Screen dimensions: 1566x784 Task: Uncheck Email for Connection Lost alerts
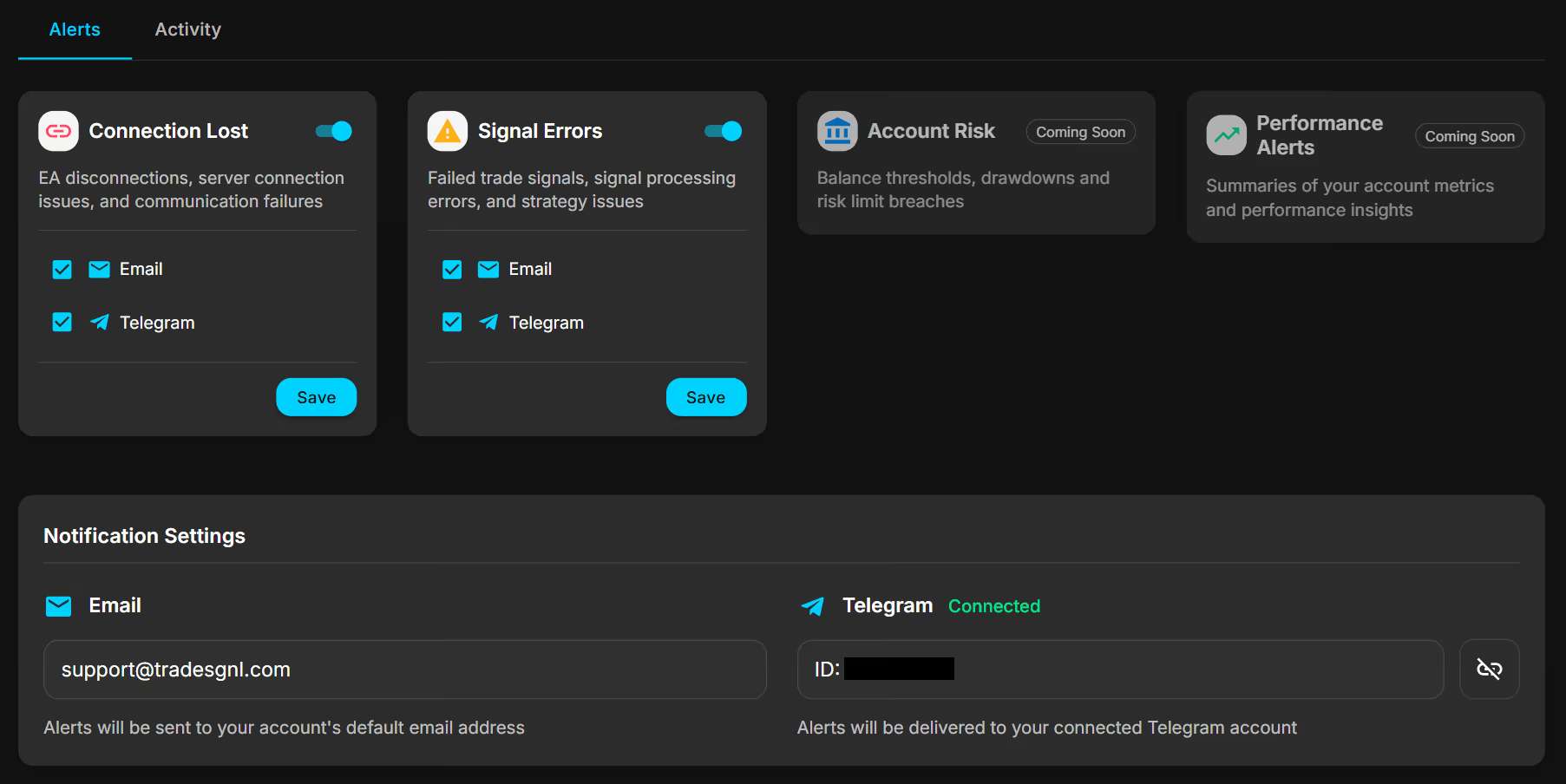point(62,270)
